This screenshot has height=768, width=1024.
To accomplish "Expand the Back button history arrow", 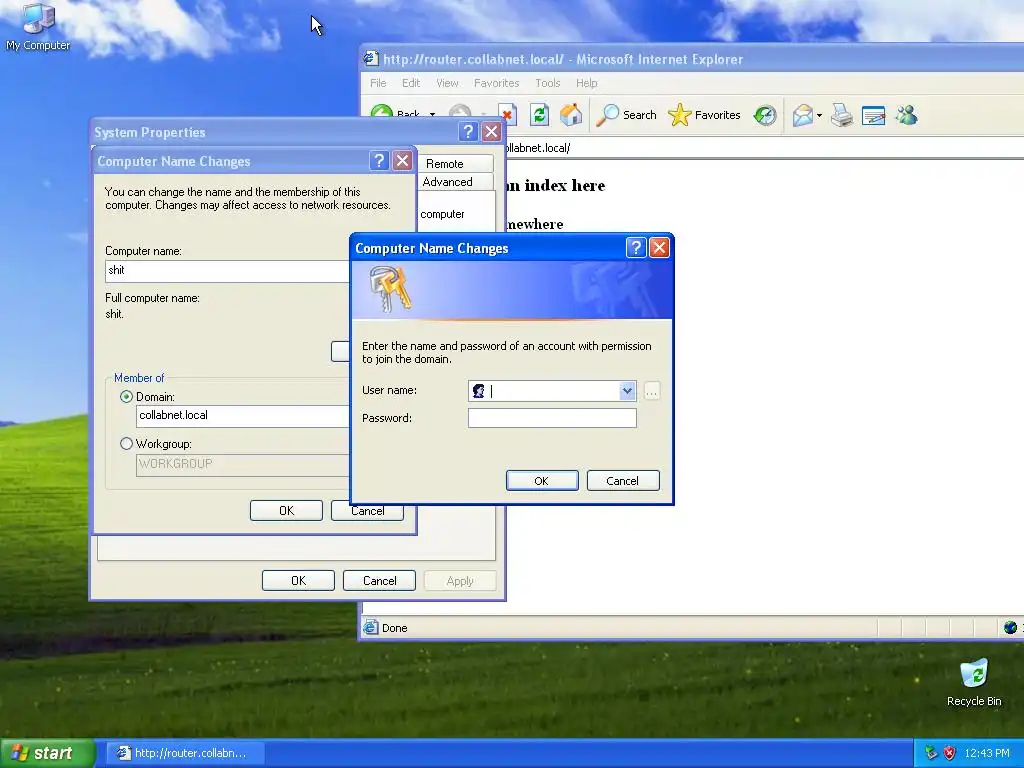I will point(432,115).
